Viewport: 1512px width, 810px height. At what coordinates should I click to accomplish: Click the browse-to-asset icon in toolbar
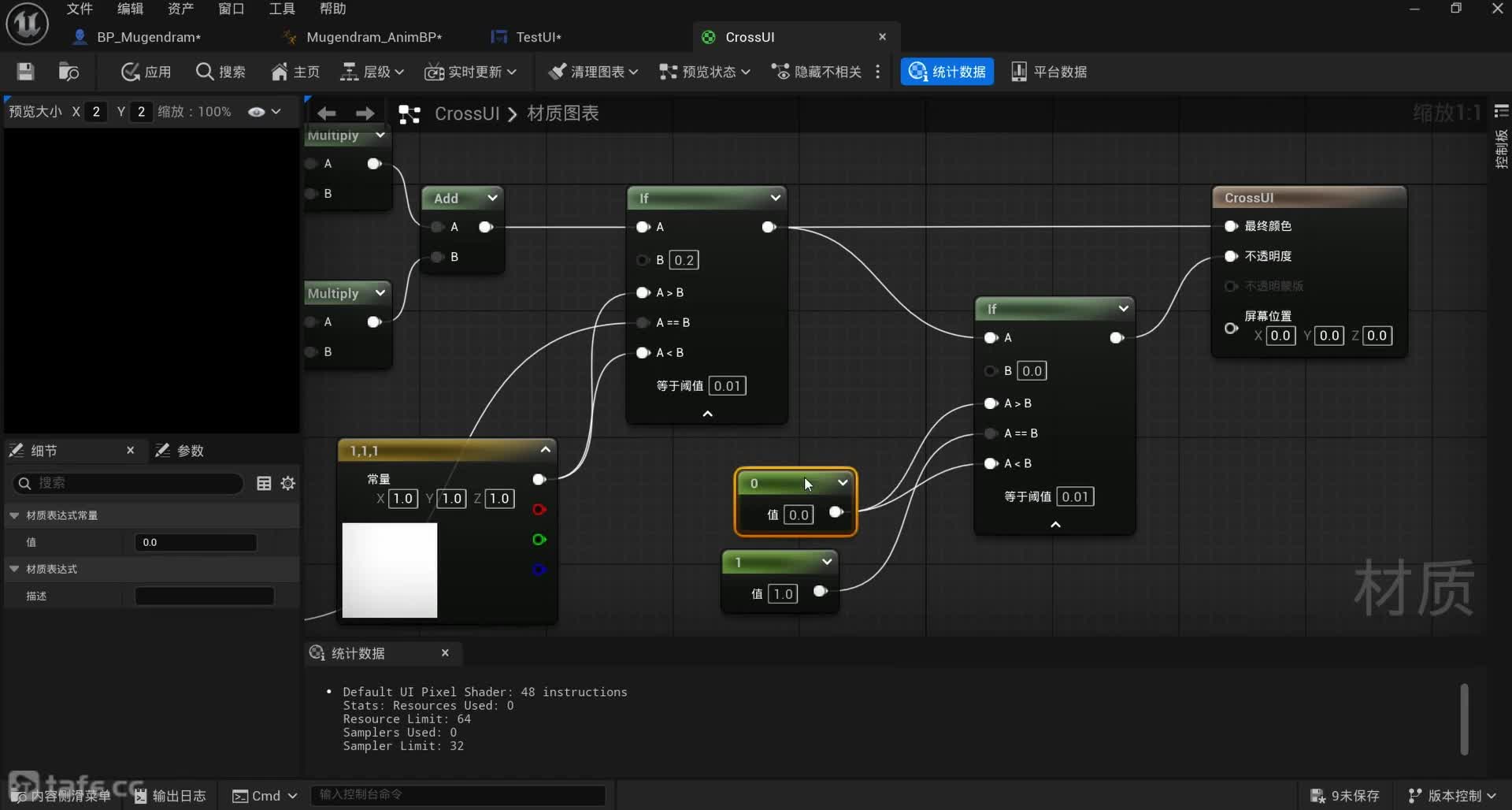point(69,72)
